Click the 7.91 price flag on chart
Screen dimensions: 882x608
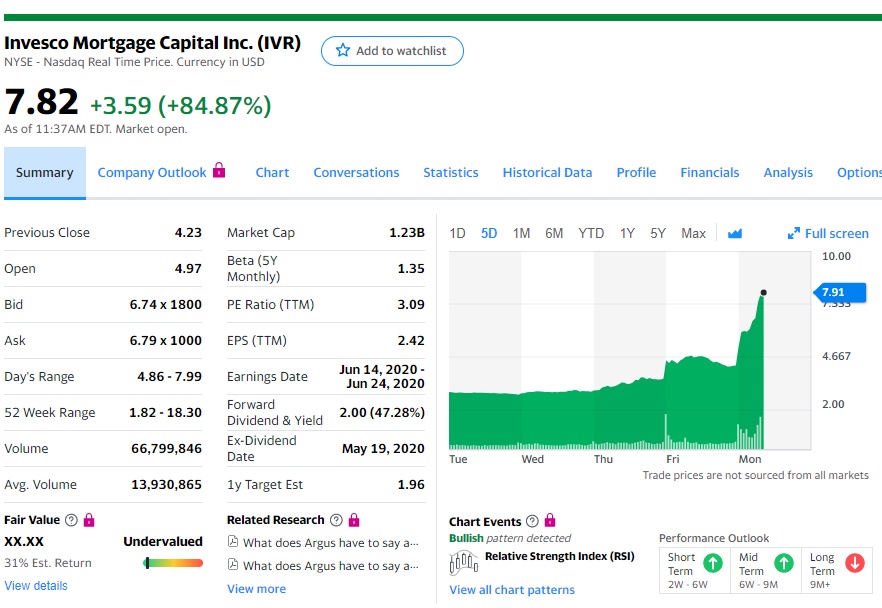coord(840,292)
